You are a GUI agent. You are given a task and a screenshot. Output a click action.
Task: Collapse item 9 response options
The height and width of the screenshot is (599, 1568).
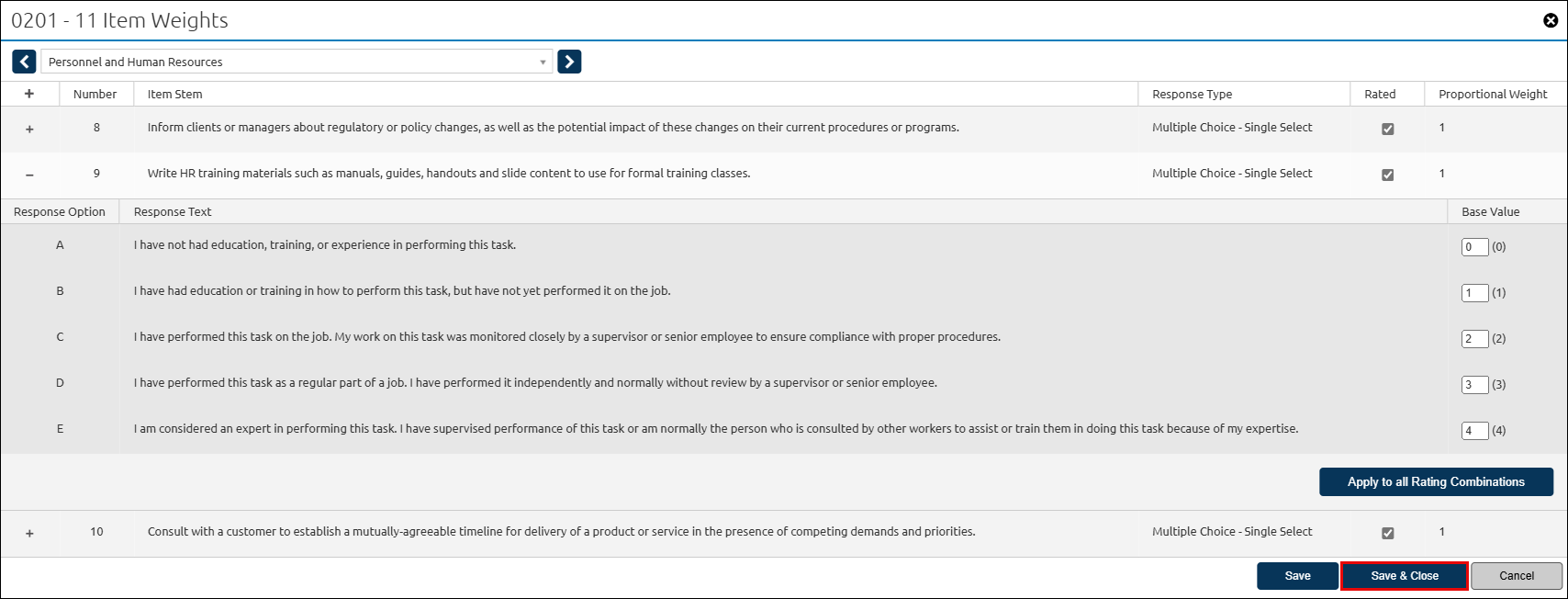[29, 175]
